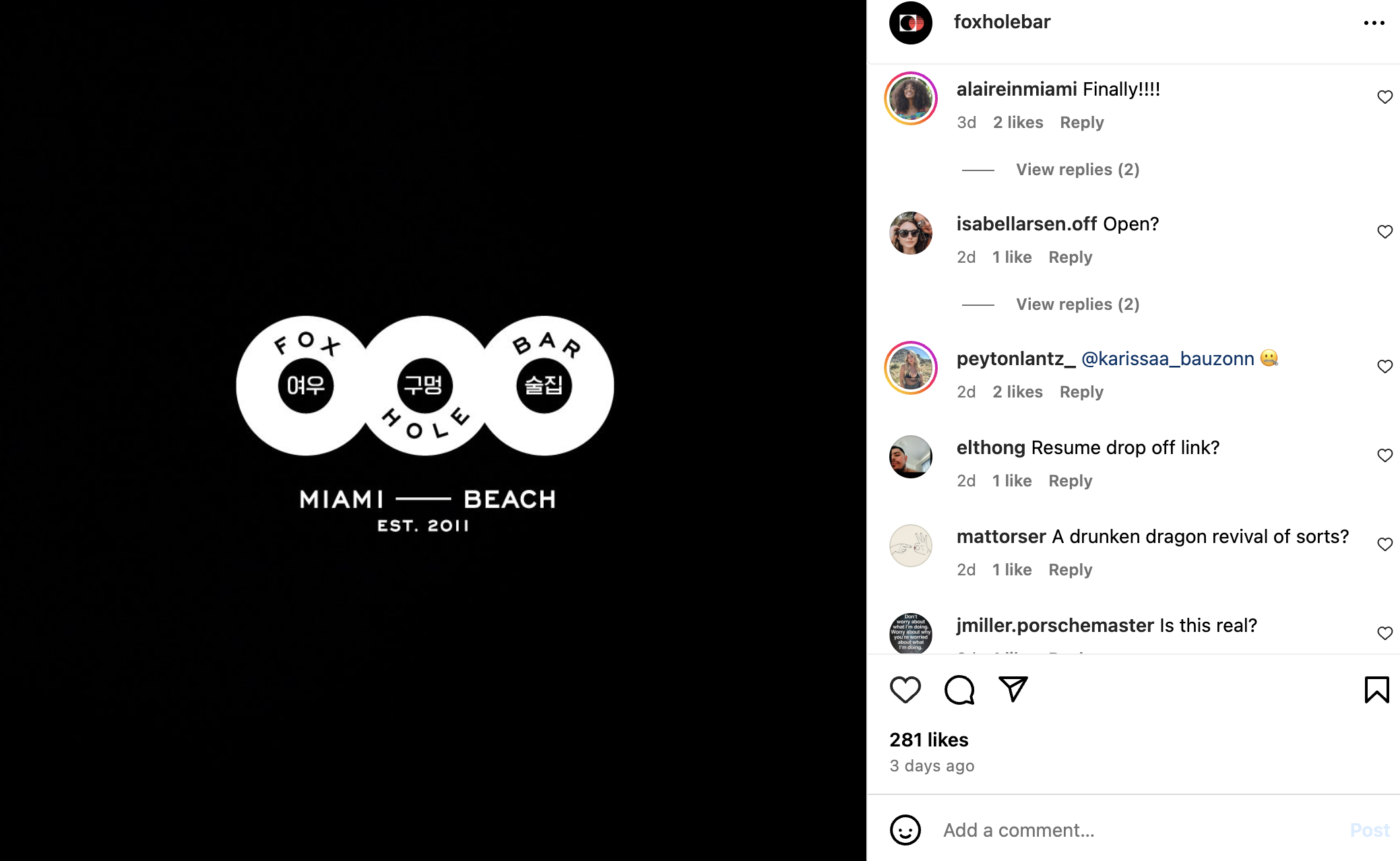Save post with the bookmark icon

[x=1376, y=690]
